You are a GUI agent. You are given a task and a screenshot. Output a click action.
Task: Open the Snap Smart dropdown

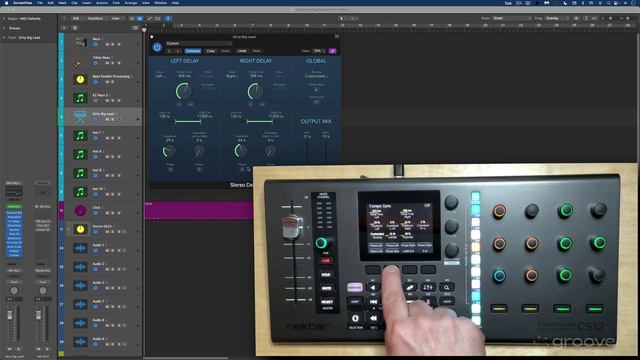[x=512, y=18]
